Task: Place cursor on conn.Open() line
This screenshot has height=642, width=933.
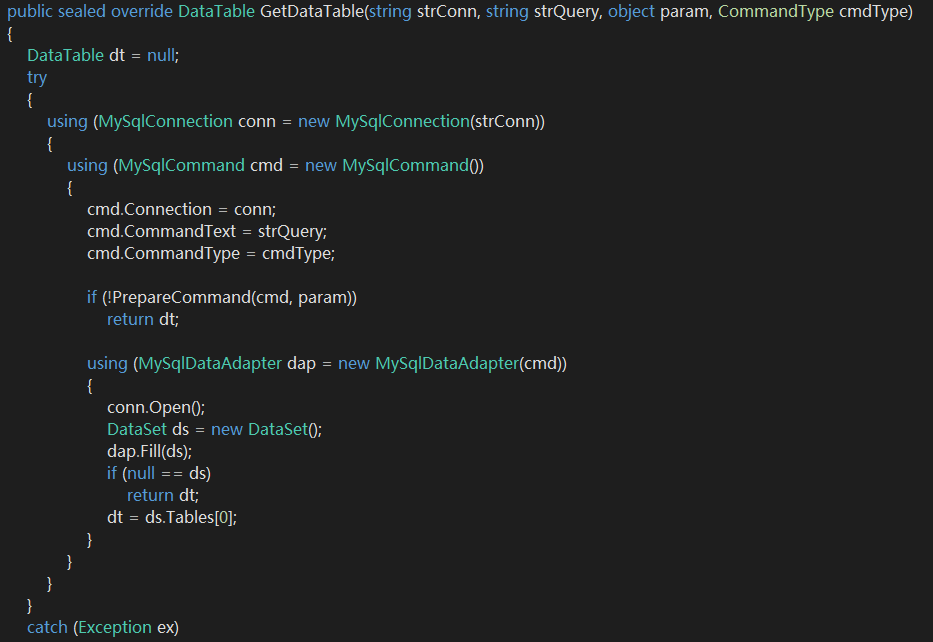Action: click(156, 407)
